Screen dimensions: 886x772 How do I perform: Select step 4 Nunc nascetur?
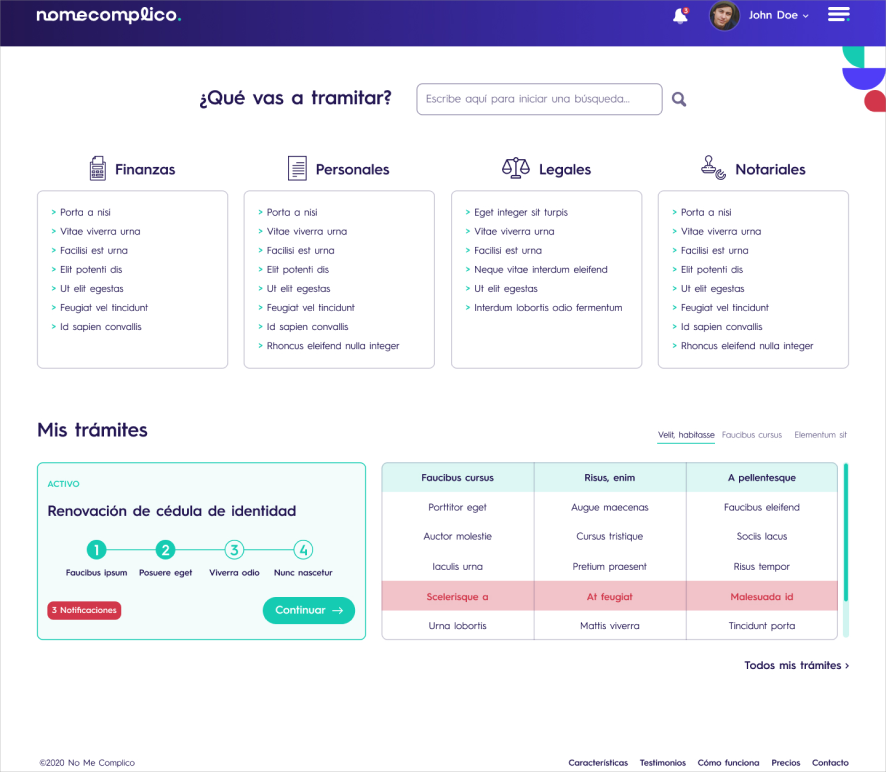304,549
